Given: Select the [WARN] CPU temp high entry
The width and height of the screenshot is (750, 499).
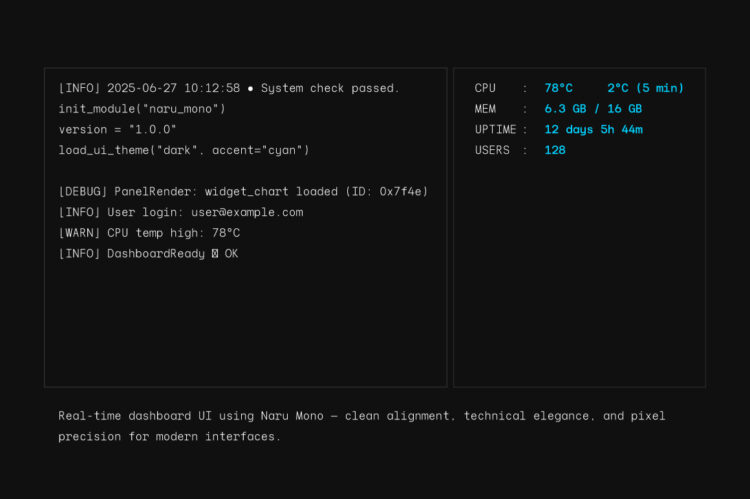Looking at the screenshot, I should 149,233.
